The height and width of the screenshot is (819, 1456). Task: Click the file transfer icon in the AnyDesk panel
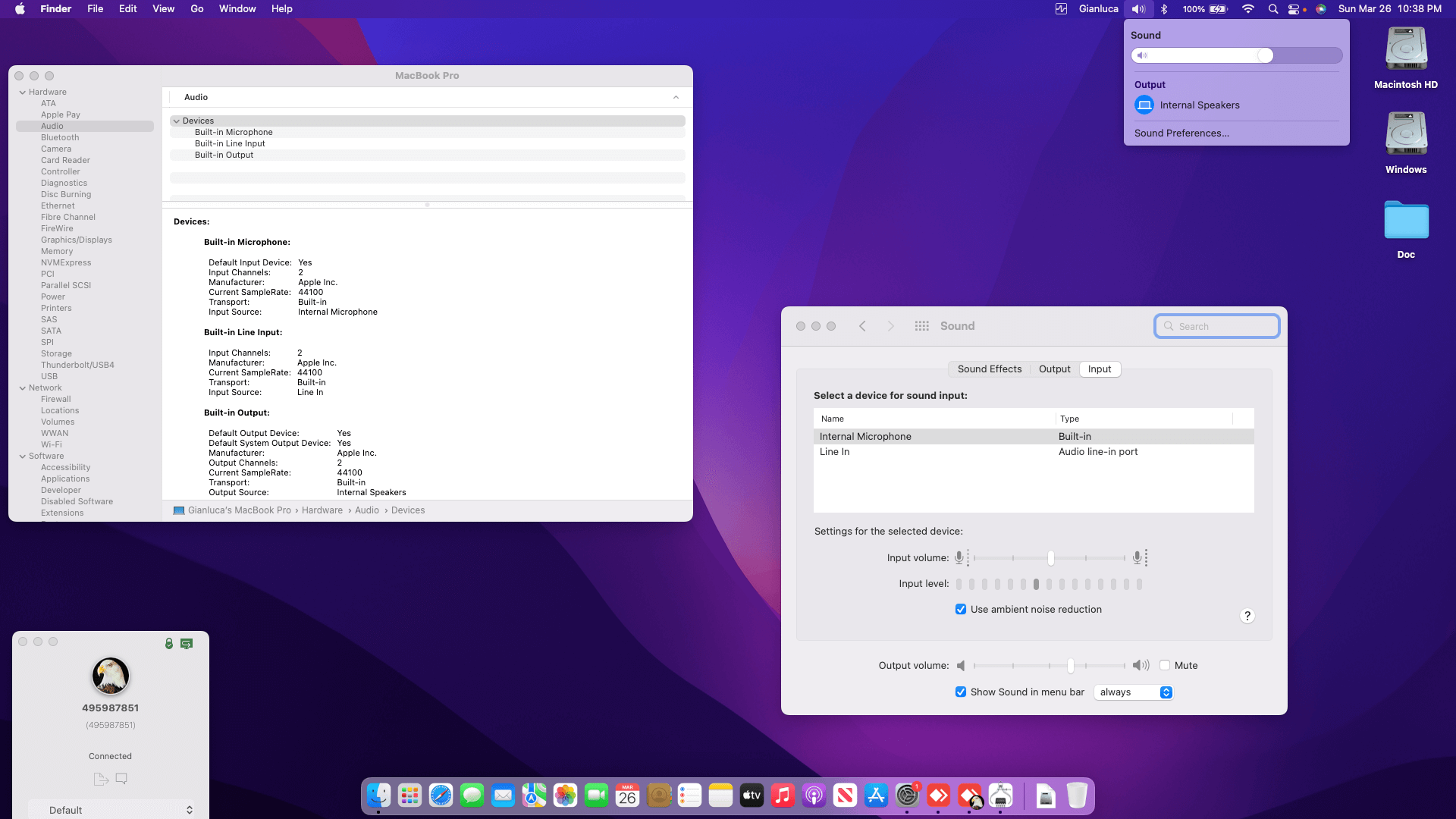pos(101,779)
